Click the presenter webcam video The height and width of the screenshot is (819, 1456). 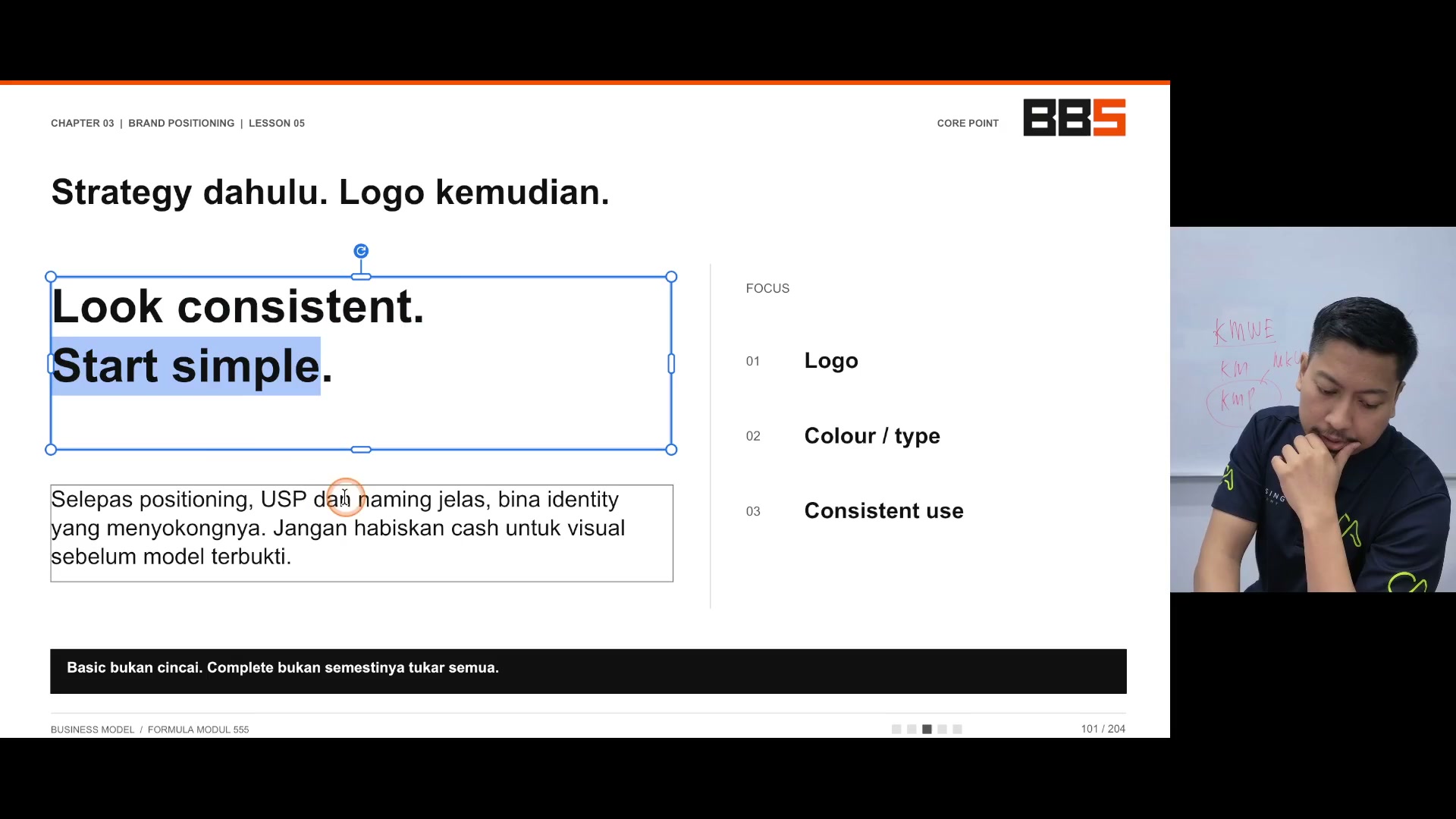click(1313, 409)
